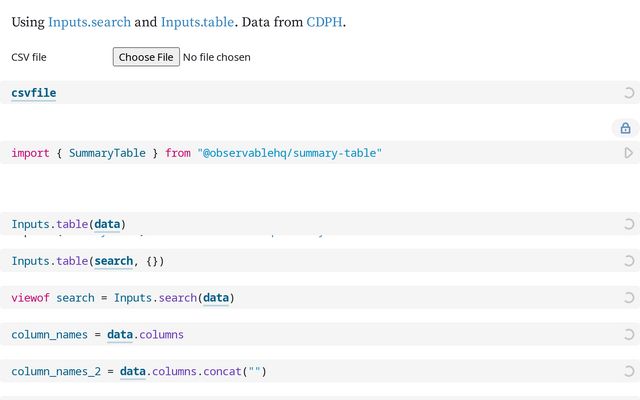Click the data reference in Inputs.search(data)
Viewport: 640px width, 400px height.
(216, 298)
